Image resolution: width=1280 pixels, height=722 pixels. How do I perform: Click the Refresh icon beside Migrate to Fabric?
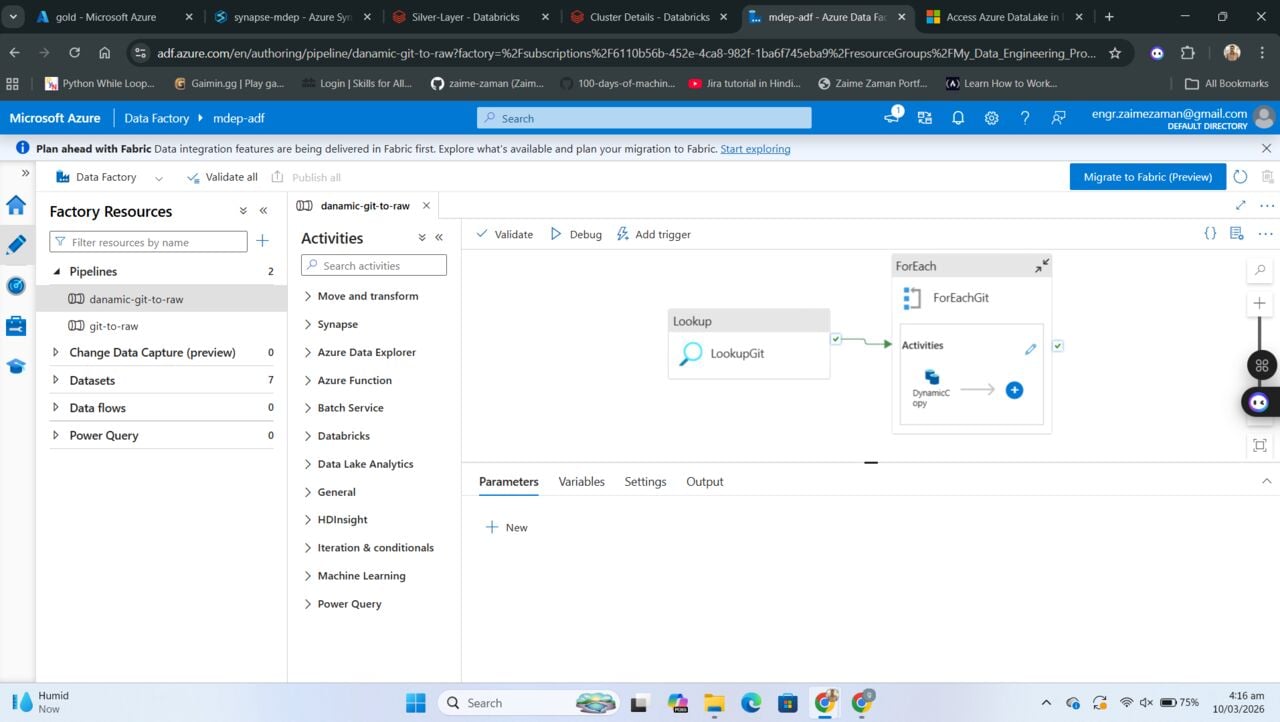click(x=1240, y=177)
